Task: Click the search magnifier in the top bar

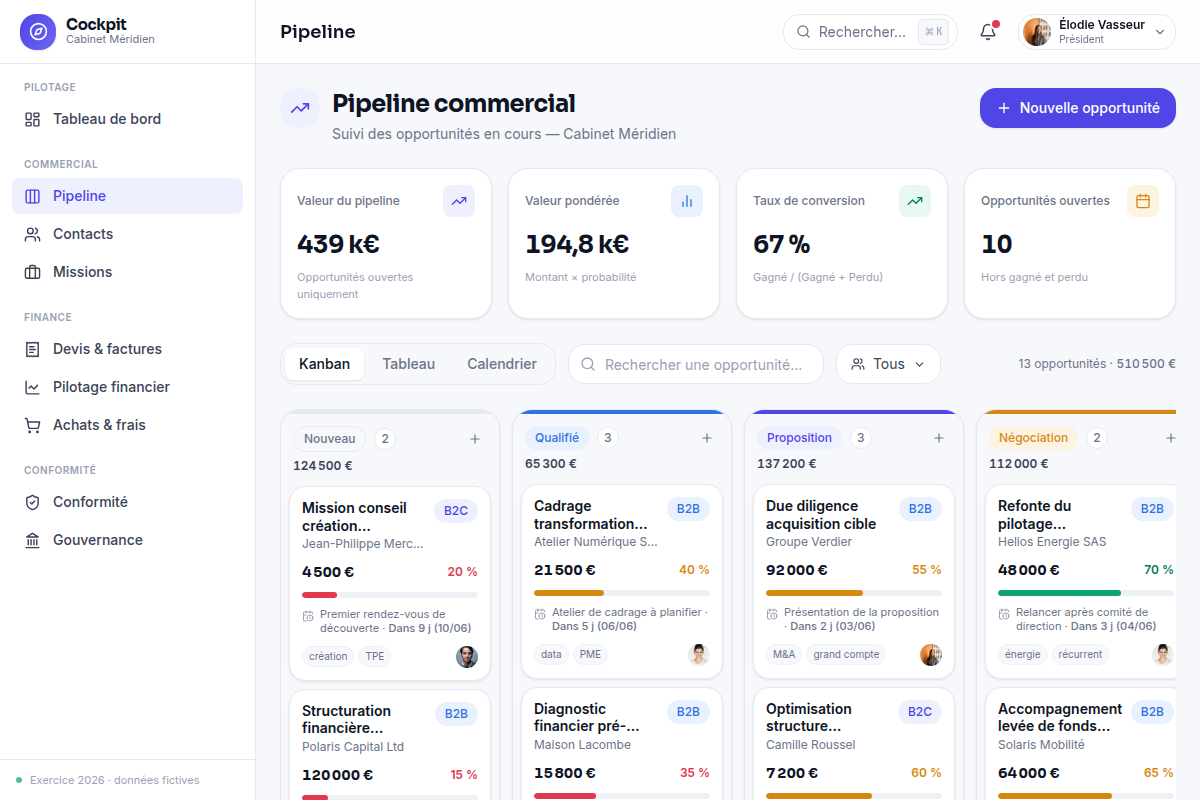Action: [803, 32]
